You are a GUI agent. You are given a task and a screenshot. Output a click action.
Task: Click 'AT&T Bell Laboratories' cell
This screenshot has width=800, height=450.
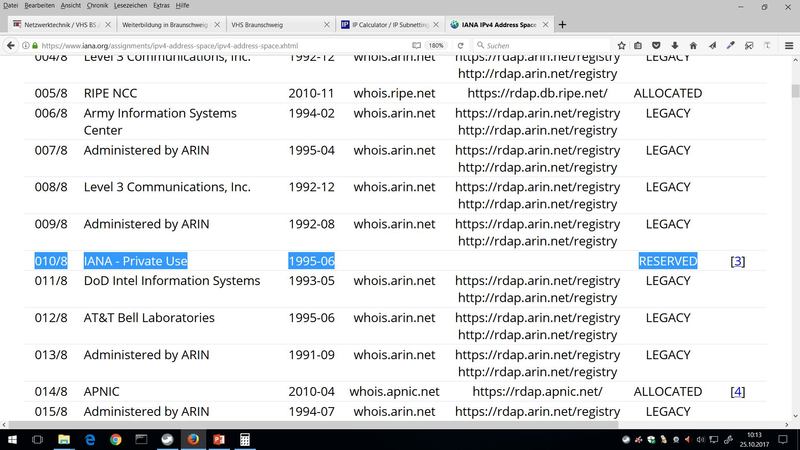click(x=149, y=318)
